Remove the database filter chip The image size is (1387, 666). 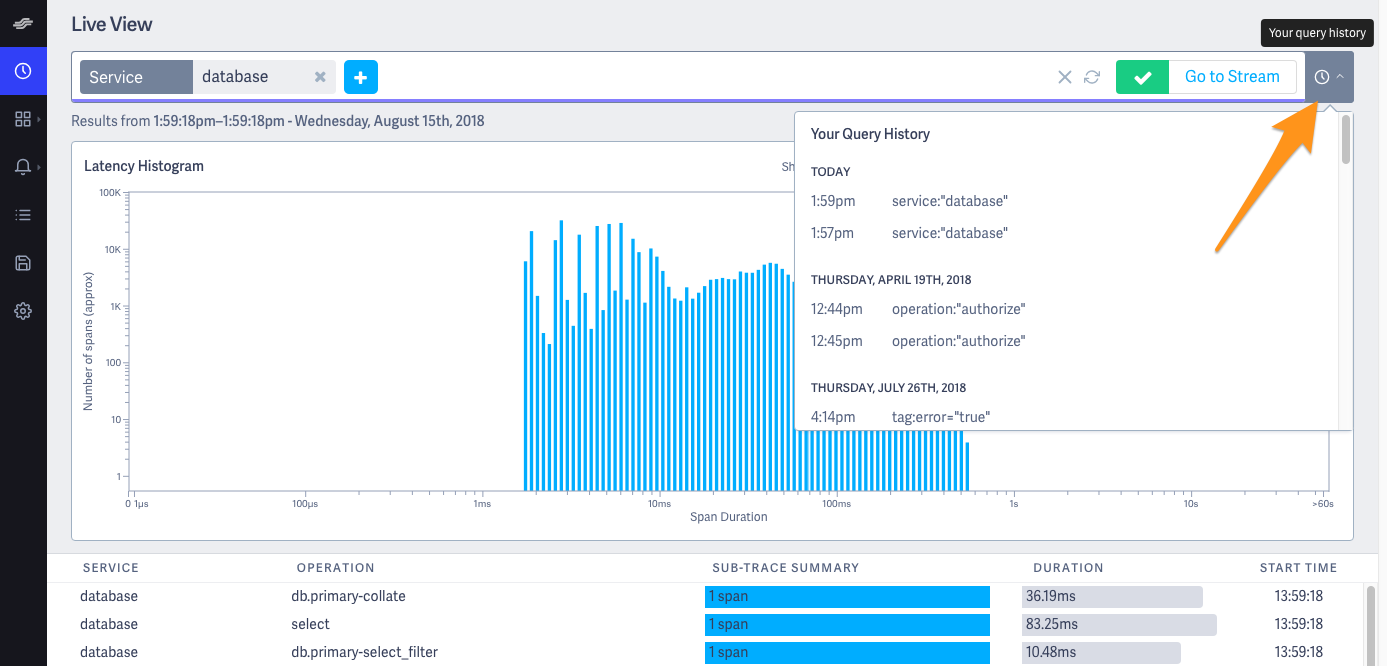point(320,77)
